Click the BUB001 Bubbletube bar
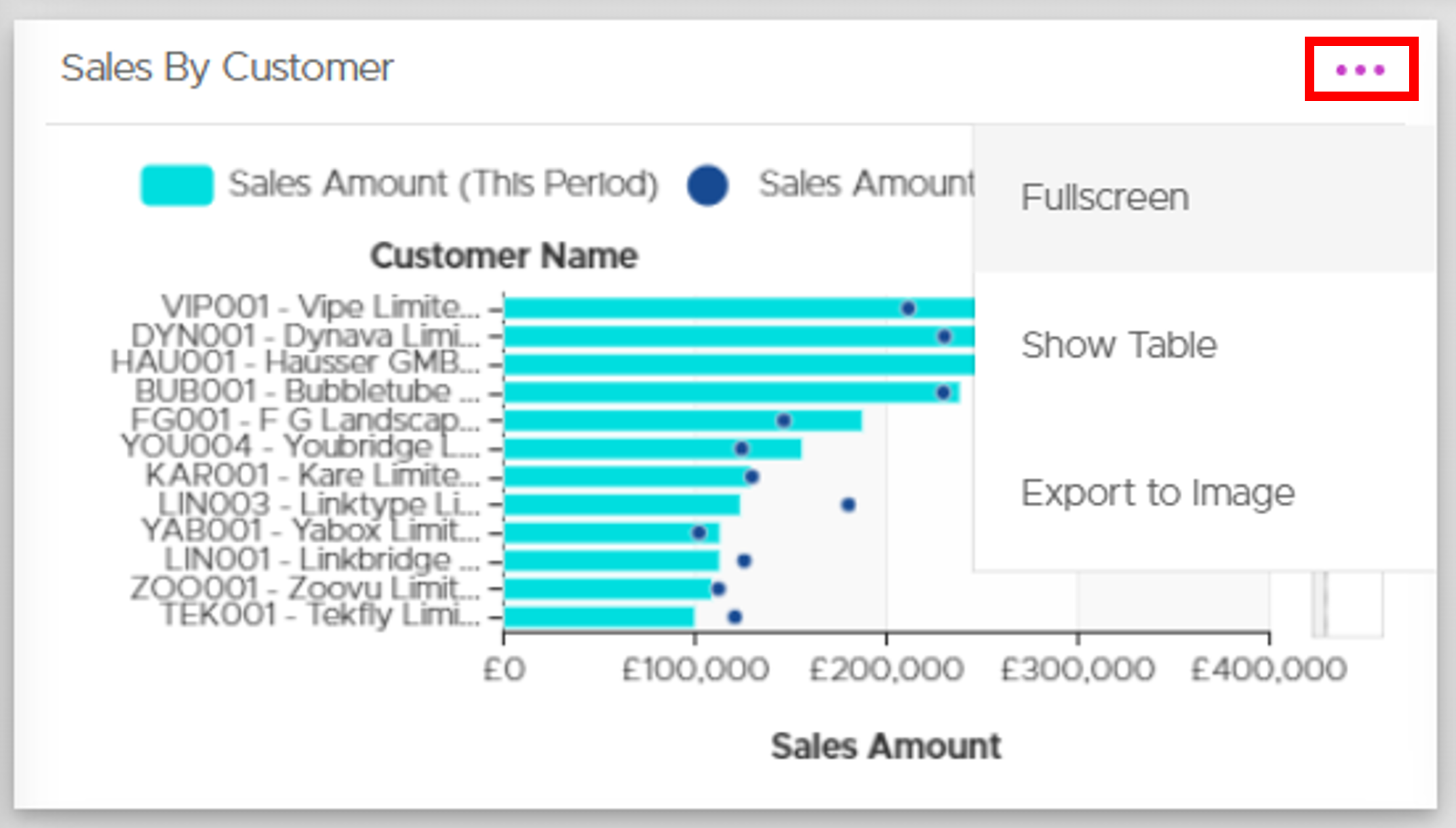The height and width of the screenshot is (828, 1456). click(732, 392)
